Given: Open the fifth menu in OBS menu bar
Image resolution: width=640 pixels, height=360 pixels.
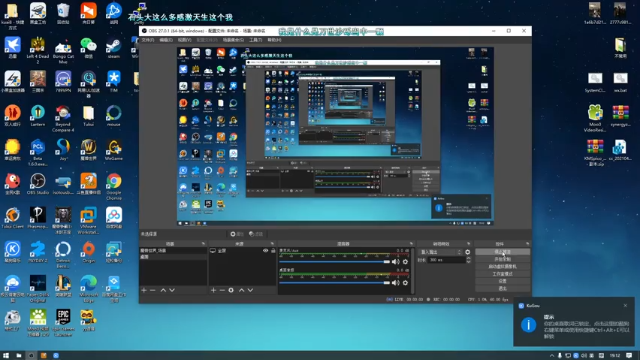Looking at the screenshot, I should 233,40.
